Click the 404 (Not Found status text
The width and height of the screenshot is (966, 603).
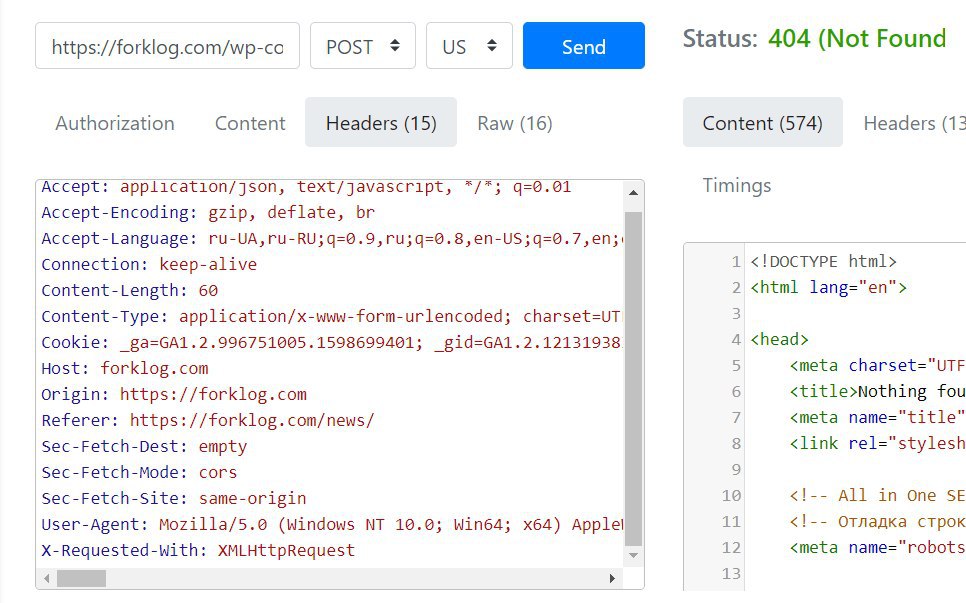[857, 39]
